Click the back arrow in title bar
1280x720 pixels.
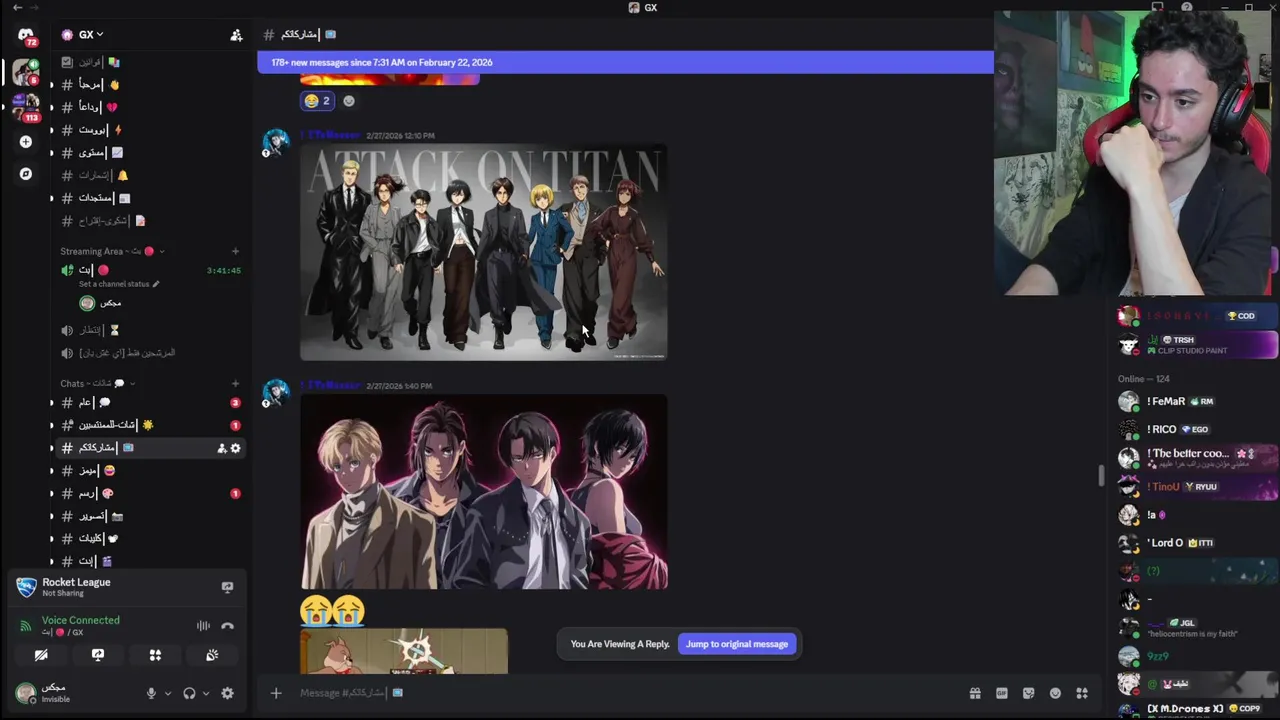(18, 8)
